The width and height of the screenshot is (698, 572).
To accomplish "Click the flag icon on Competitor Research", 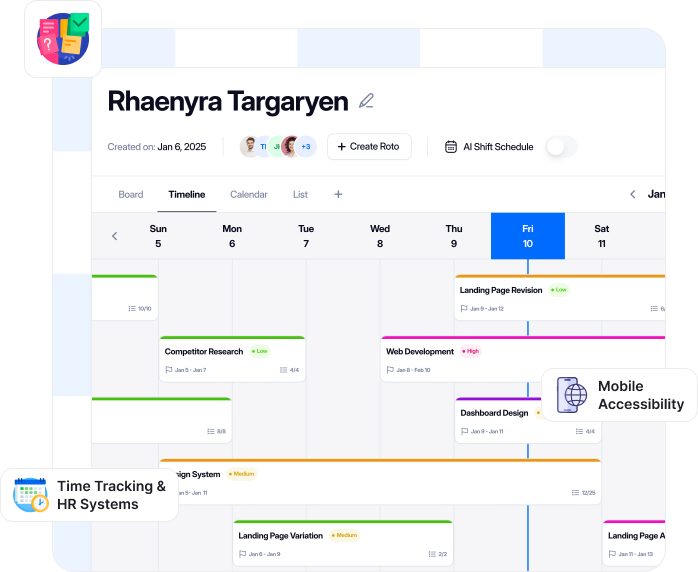I will click(169, 370).
